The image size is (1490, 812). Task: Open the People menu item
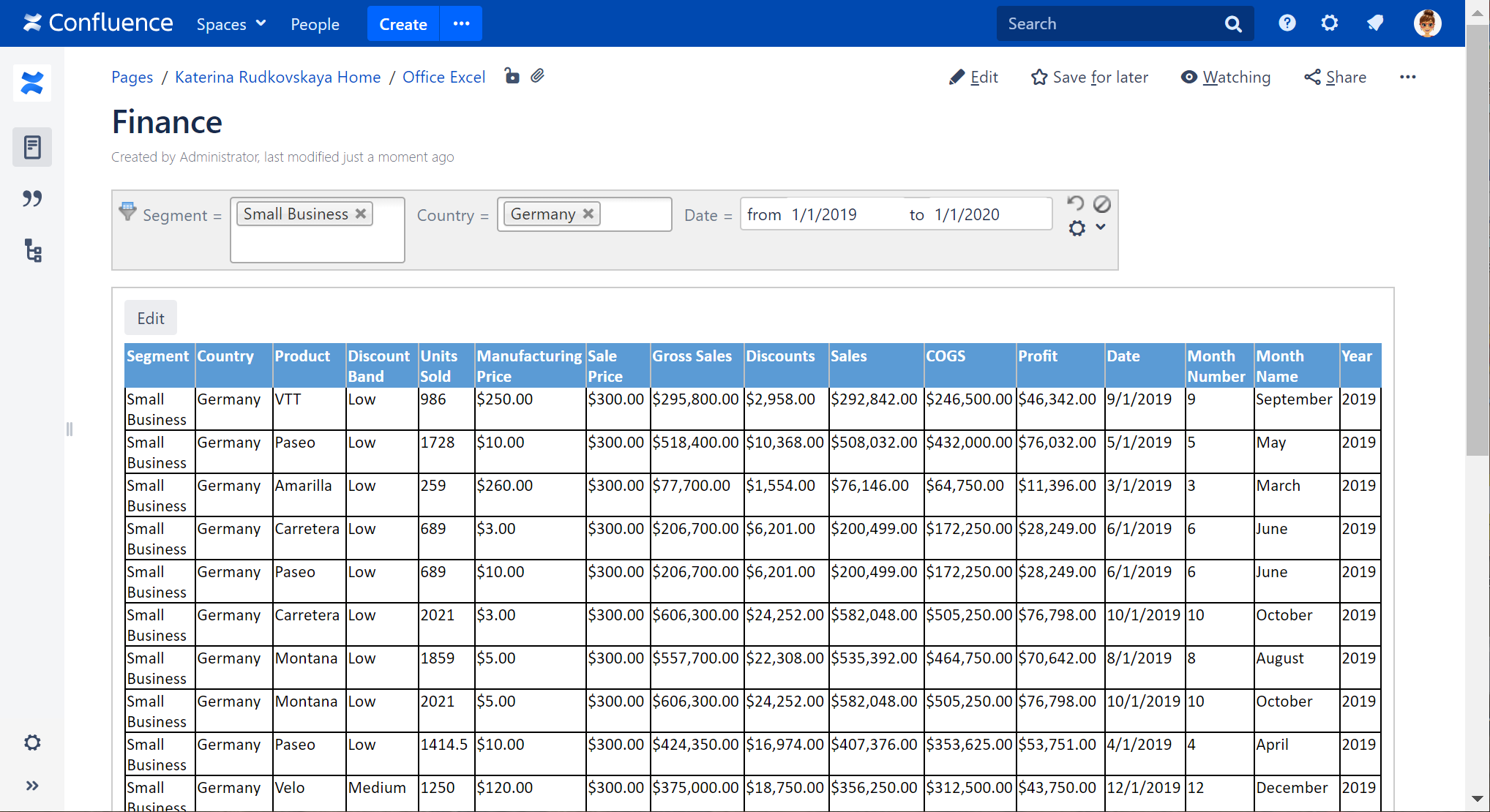point(315,24)
